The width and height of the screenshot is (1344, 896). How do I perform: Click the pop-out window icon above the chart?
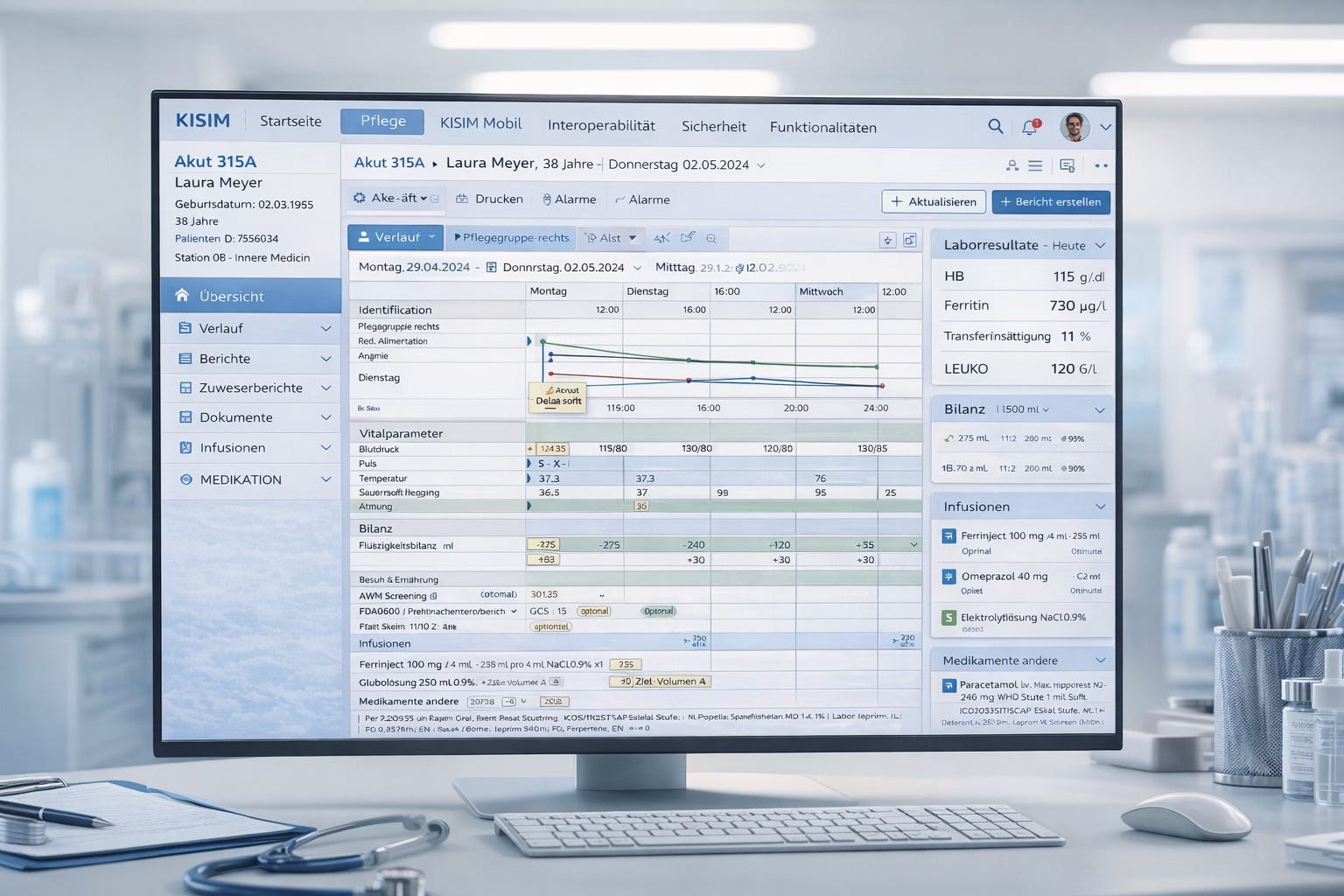(x=910, y=240)
